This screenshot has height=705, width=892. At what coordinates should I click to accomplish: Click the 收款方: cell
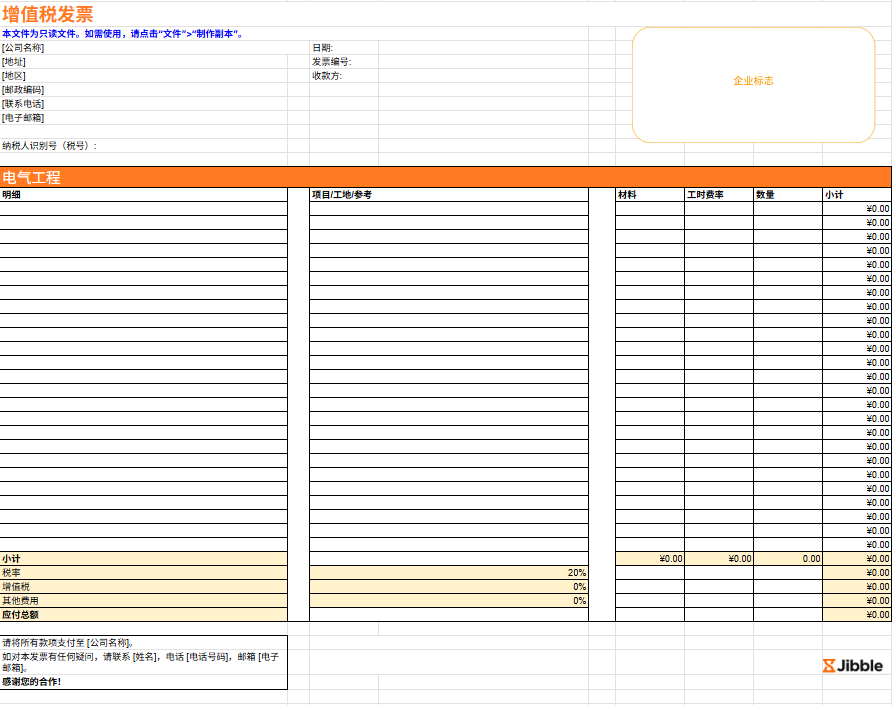[x=327, y=76]
